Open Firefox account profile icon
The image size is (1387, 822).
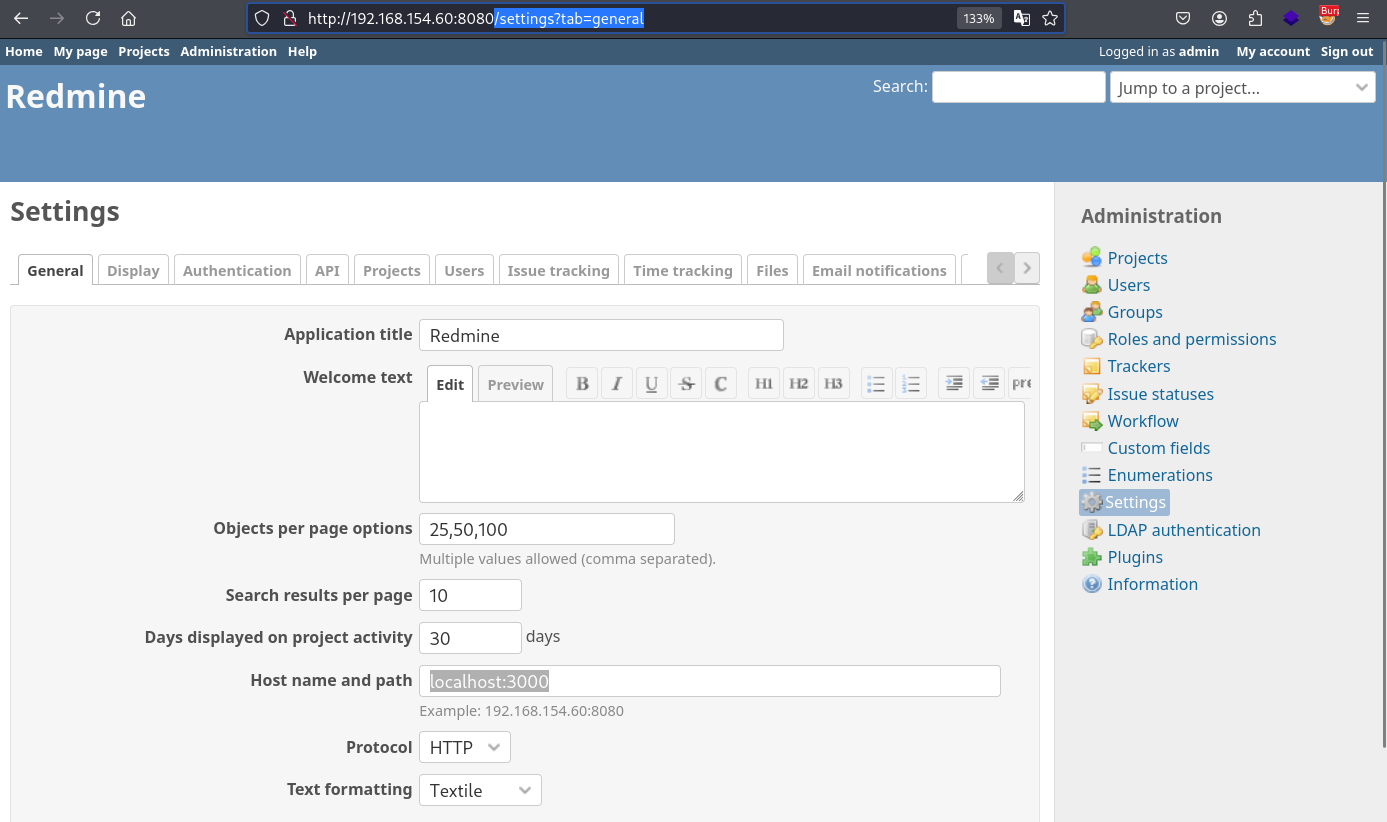coord(1219,18)
